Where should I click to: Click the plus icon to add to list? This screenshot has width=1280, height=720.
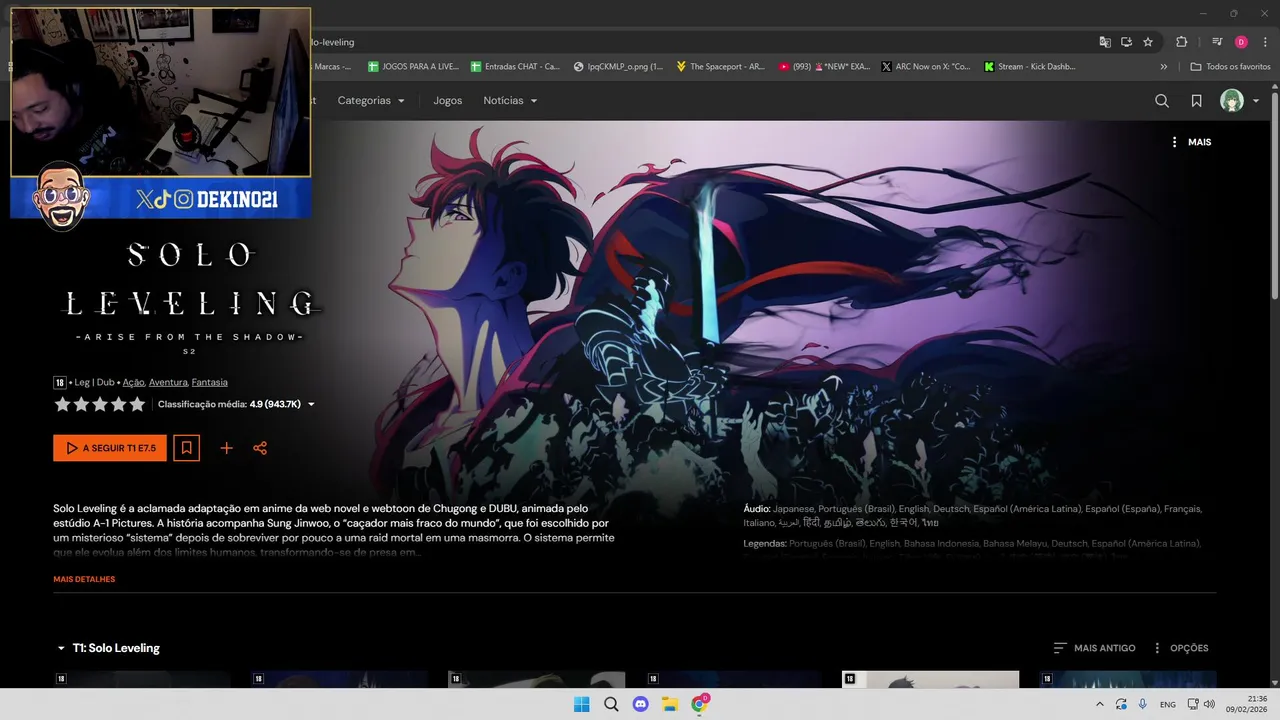click(x=226, y=448)
